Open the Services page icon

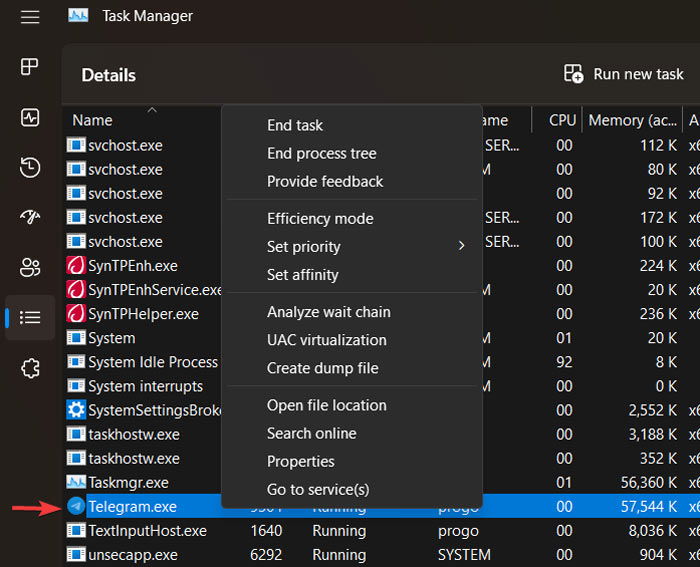[x=30, y=367]
